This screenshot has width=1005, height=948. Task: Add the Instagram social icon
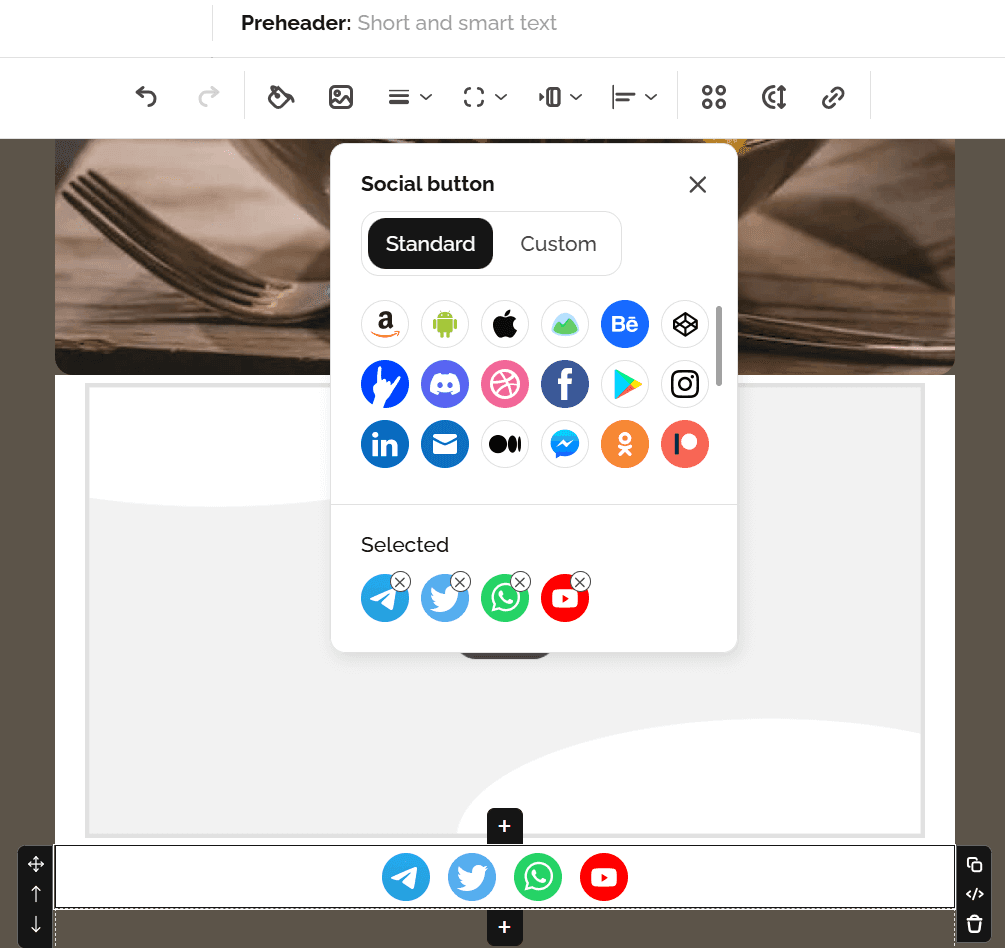coord(685,384)
